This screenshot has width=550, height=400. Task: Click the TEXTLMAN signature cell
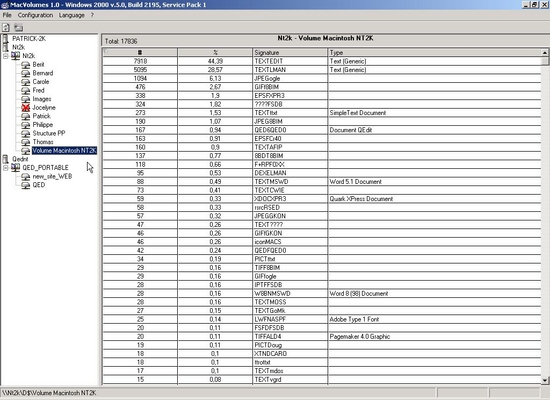[290, 69]
